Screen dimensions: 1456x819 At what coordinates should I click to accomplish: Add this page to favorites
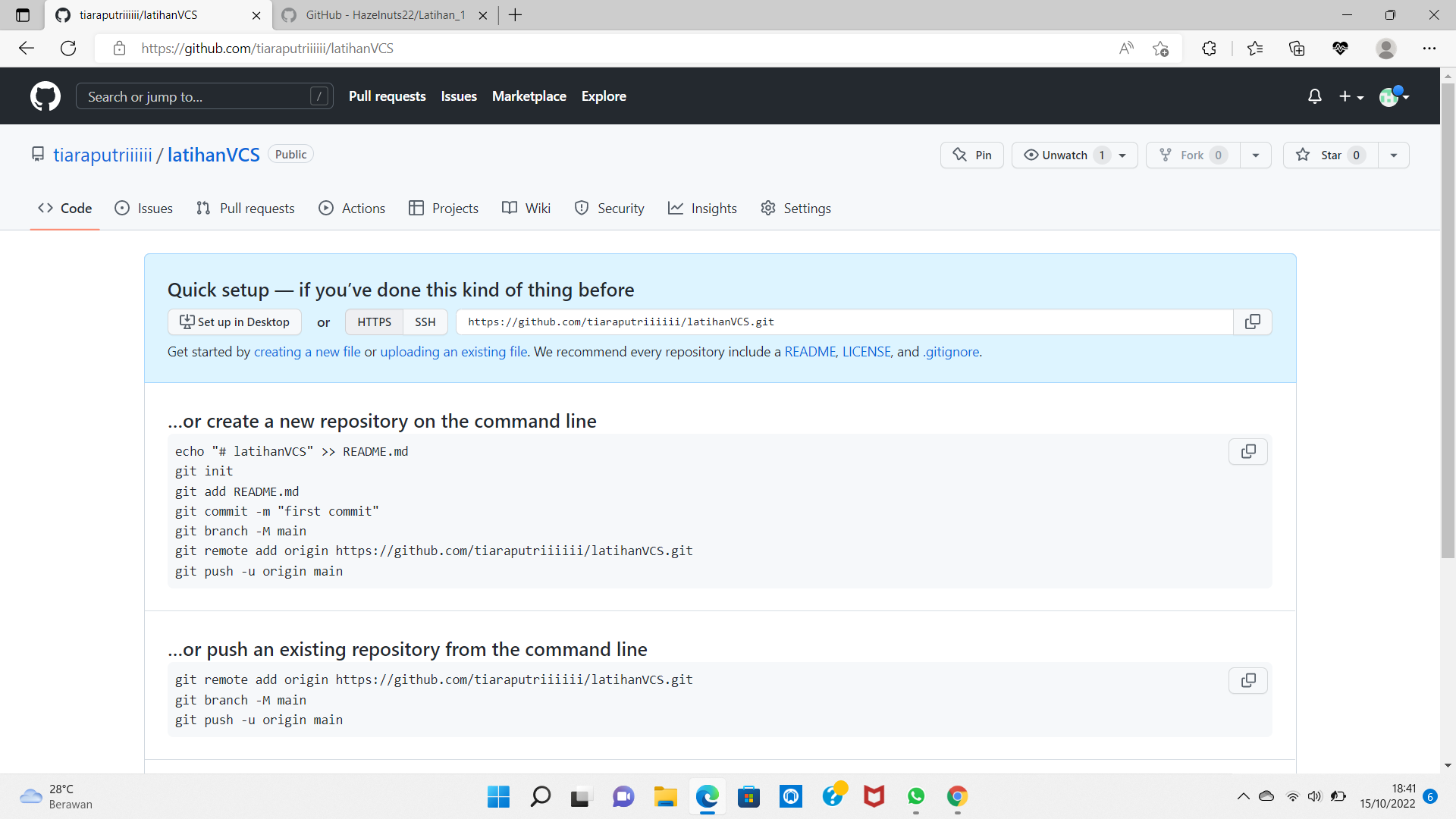[x=1160, y=49]
